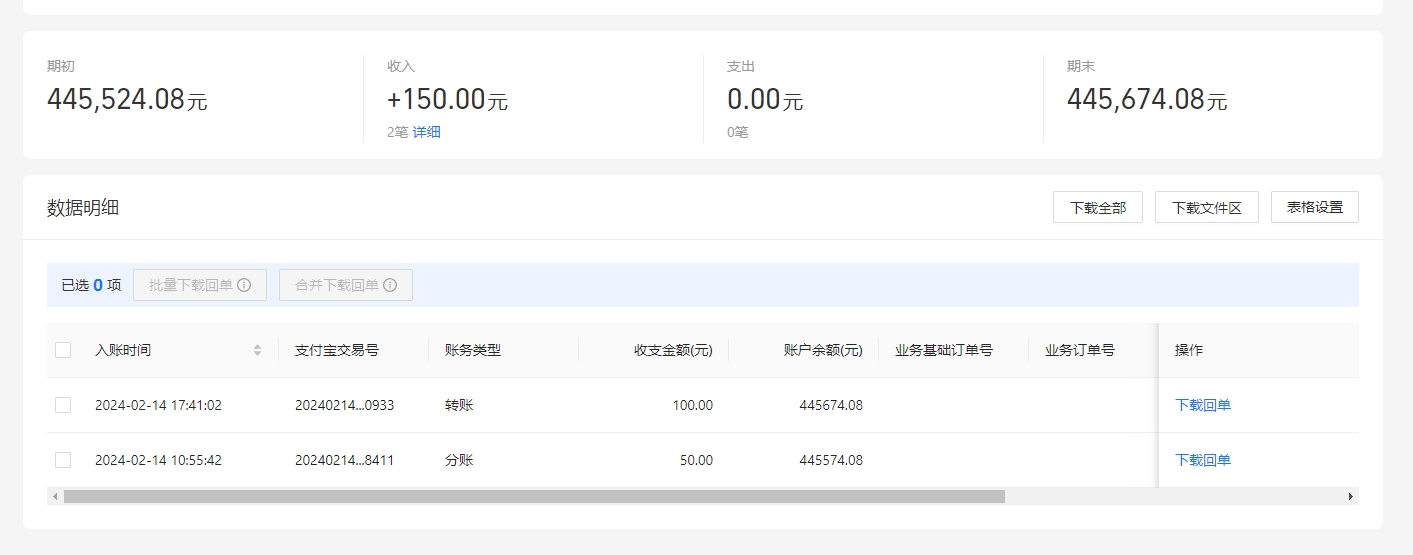
Task: Click the info icon on 批量下载回单
Action: (244, 285)
